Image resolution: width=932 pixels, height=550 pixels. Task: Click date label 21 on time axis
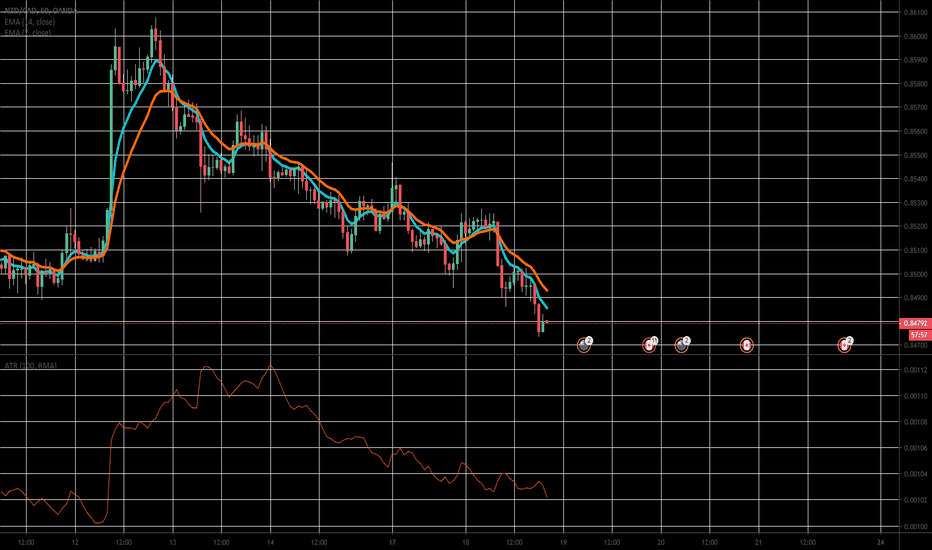(x=758, y=542)
